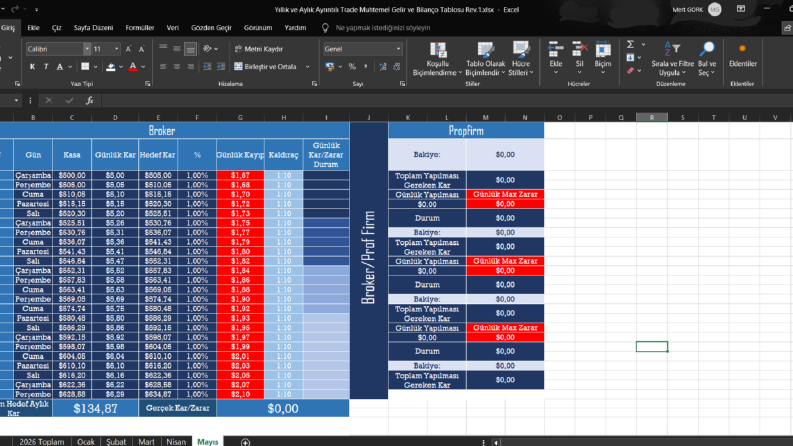This screenshot has height=446, width=793.
Task: Expand Sayı dialog launcher
Action: (x=403, y=84)
